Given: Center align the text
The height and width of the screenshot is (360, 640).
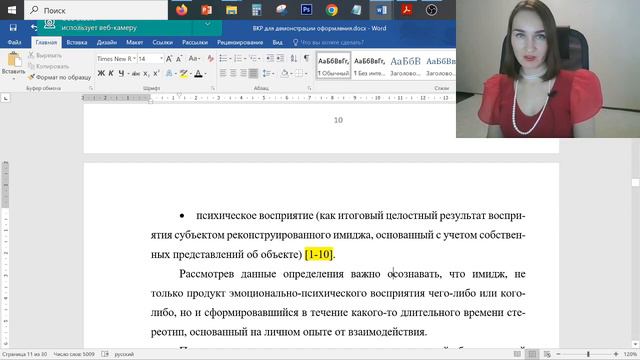Looking at the screenshot, I should point(233,73).
